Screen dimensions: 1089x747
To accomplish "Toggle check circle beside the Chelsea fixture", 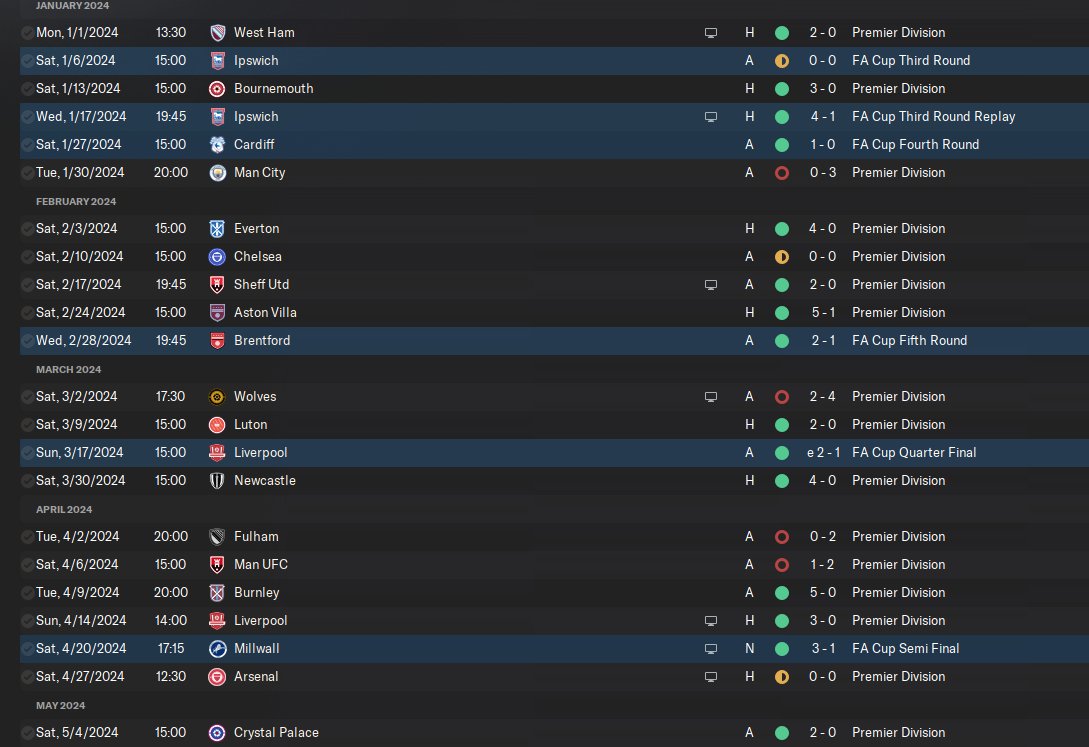I will [x=27, y=257].
